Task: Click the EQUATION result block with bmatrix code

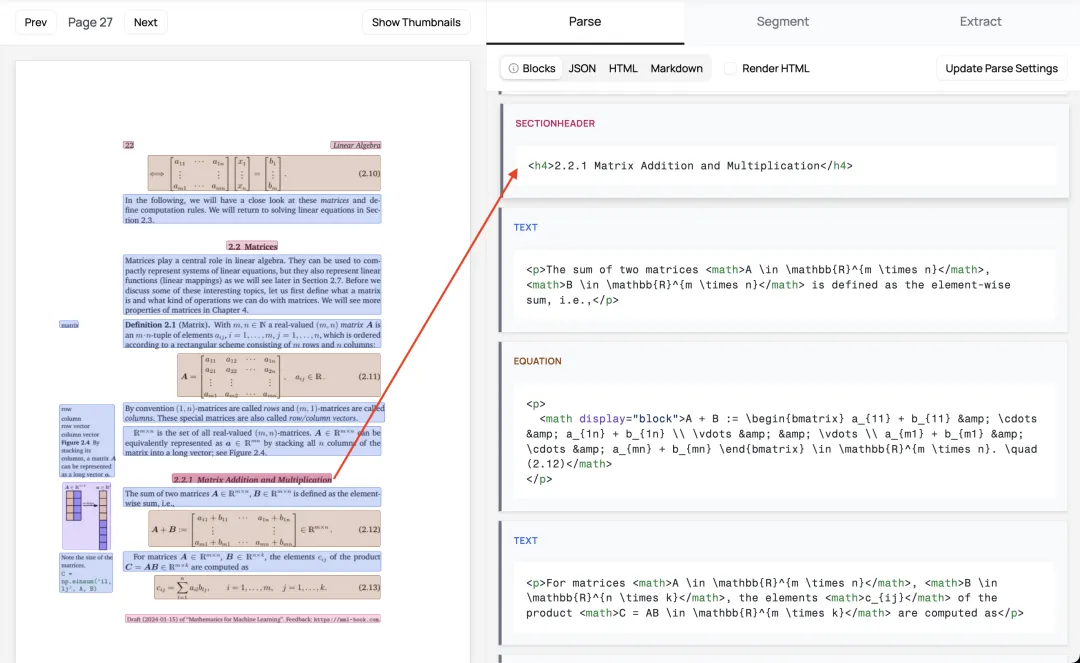Action: point(784,426)
